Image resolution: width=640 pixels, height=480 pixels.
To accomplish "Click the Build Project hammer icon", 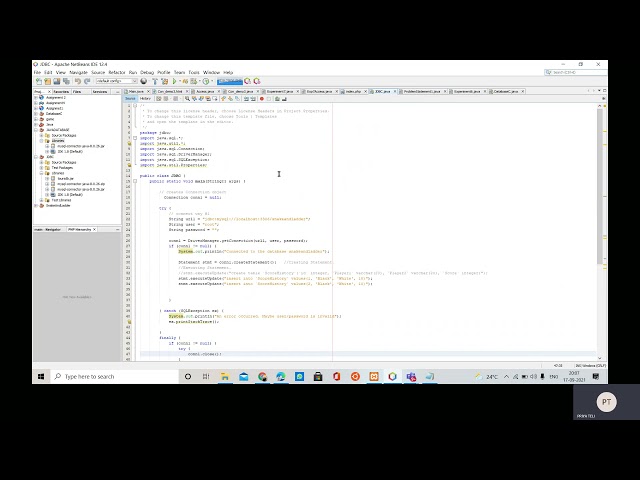I will [x=155, y=81].
